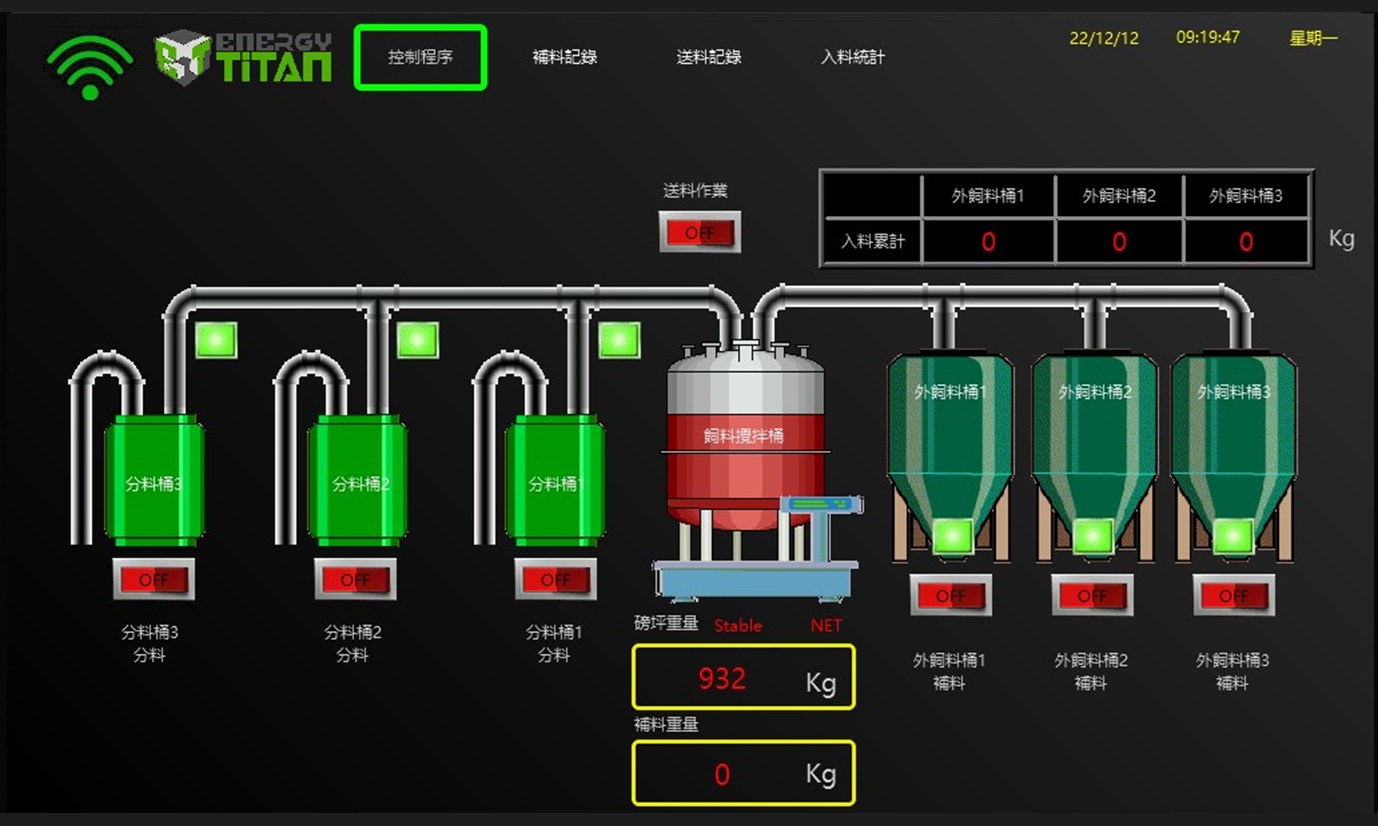Click the green indicator light above 分料桶2
The height and width of the screenshot is (826, 1378).
coord(417,340)
